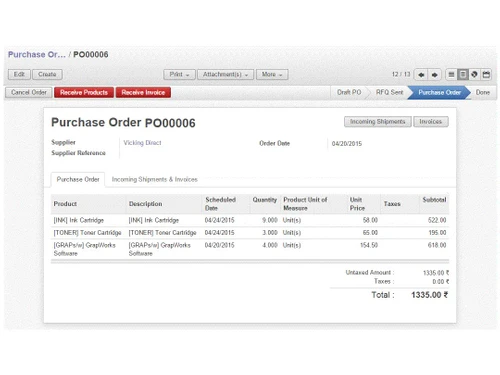The image size is (500, 375).
Task: Click the subtotal 618.00
Action: pos(437,245)
